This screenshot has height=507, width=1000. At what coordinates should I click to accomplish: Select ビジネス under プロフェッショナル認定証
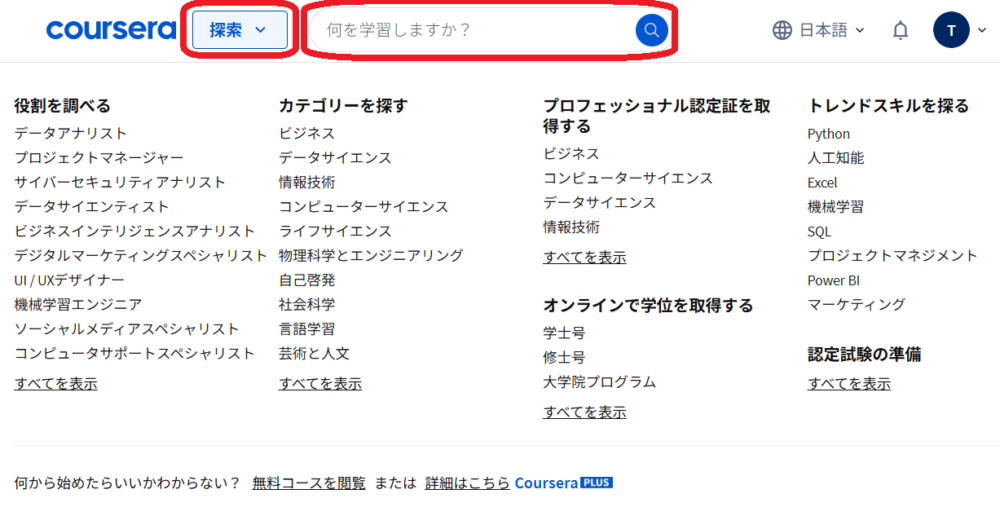point(571,154)
